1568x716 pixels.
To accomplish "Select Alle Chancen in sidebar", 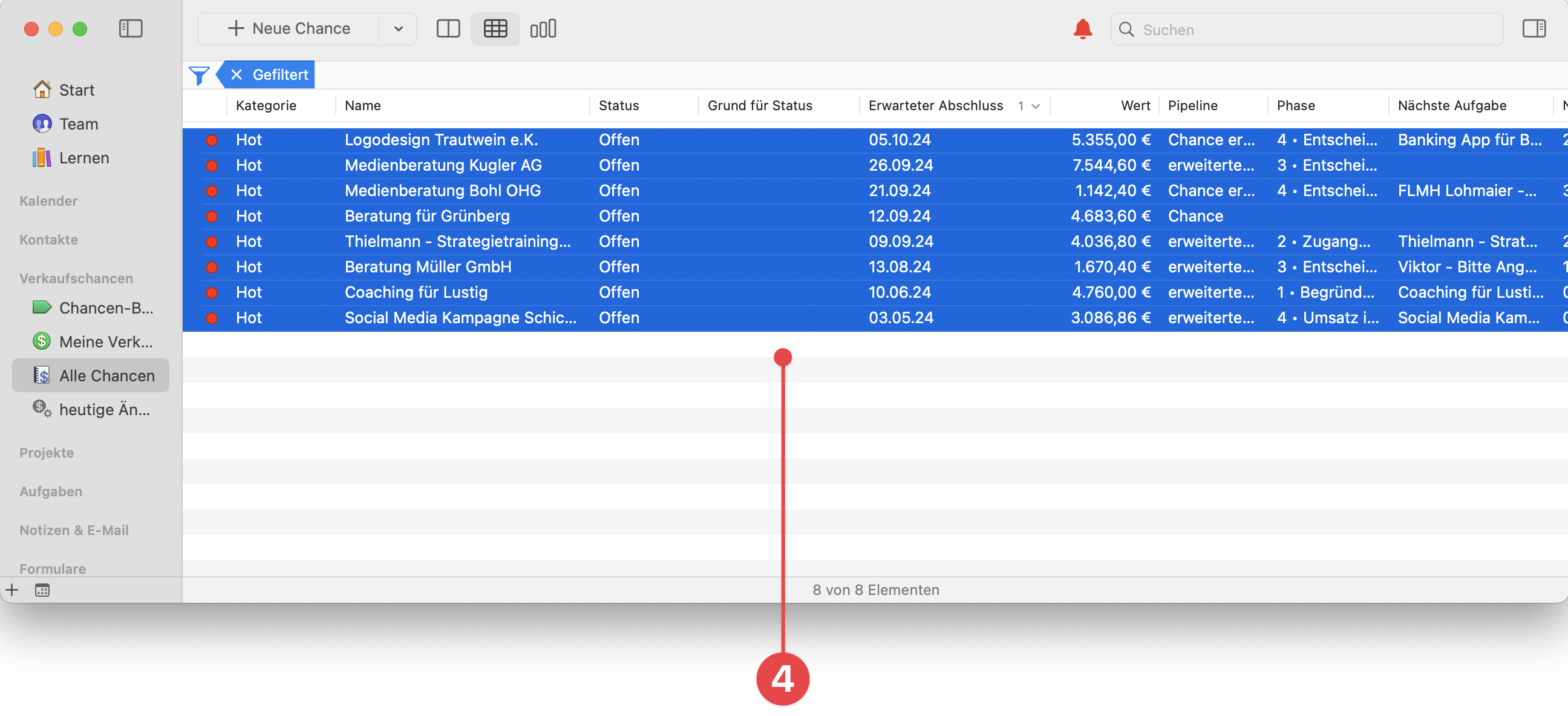I will pyautogui.click(x=90, y=376).
